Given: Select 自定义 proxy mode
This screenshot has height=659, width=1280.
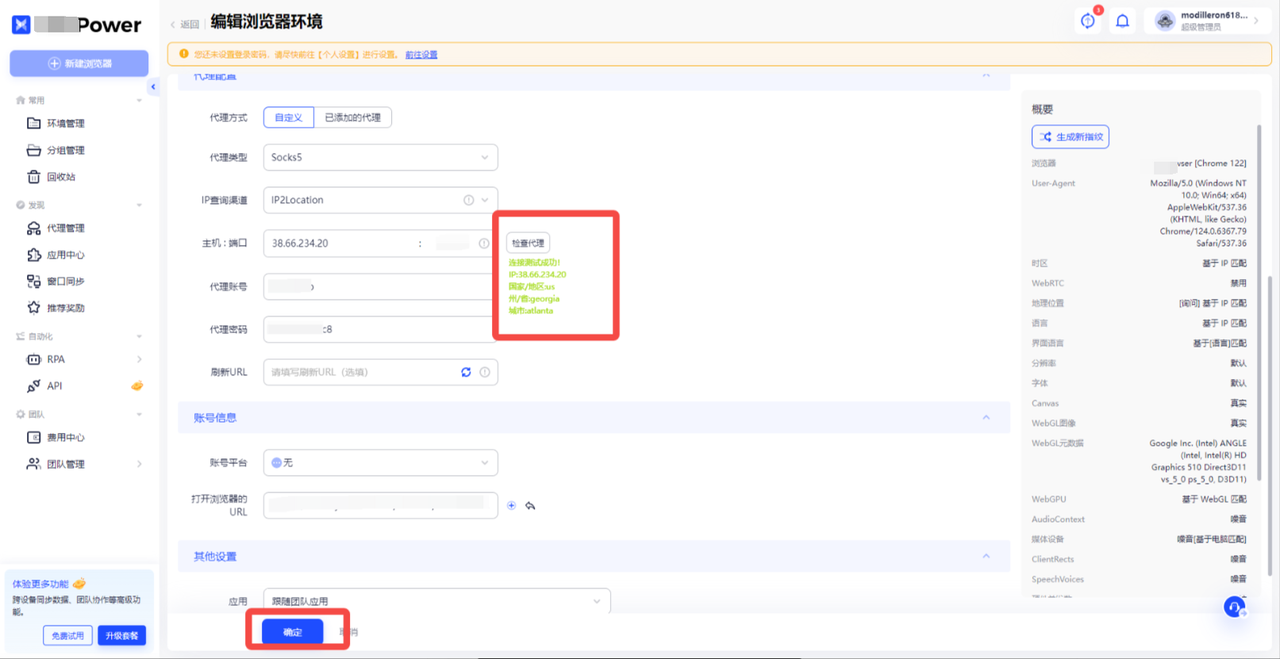Looking at the screenshot, I should pyautogui.click(x=288, y=118).
